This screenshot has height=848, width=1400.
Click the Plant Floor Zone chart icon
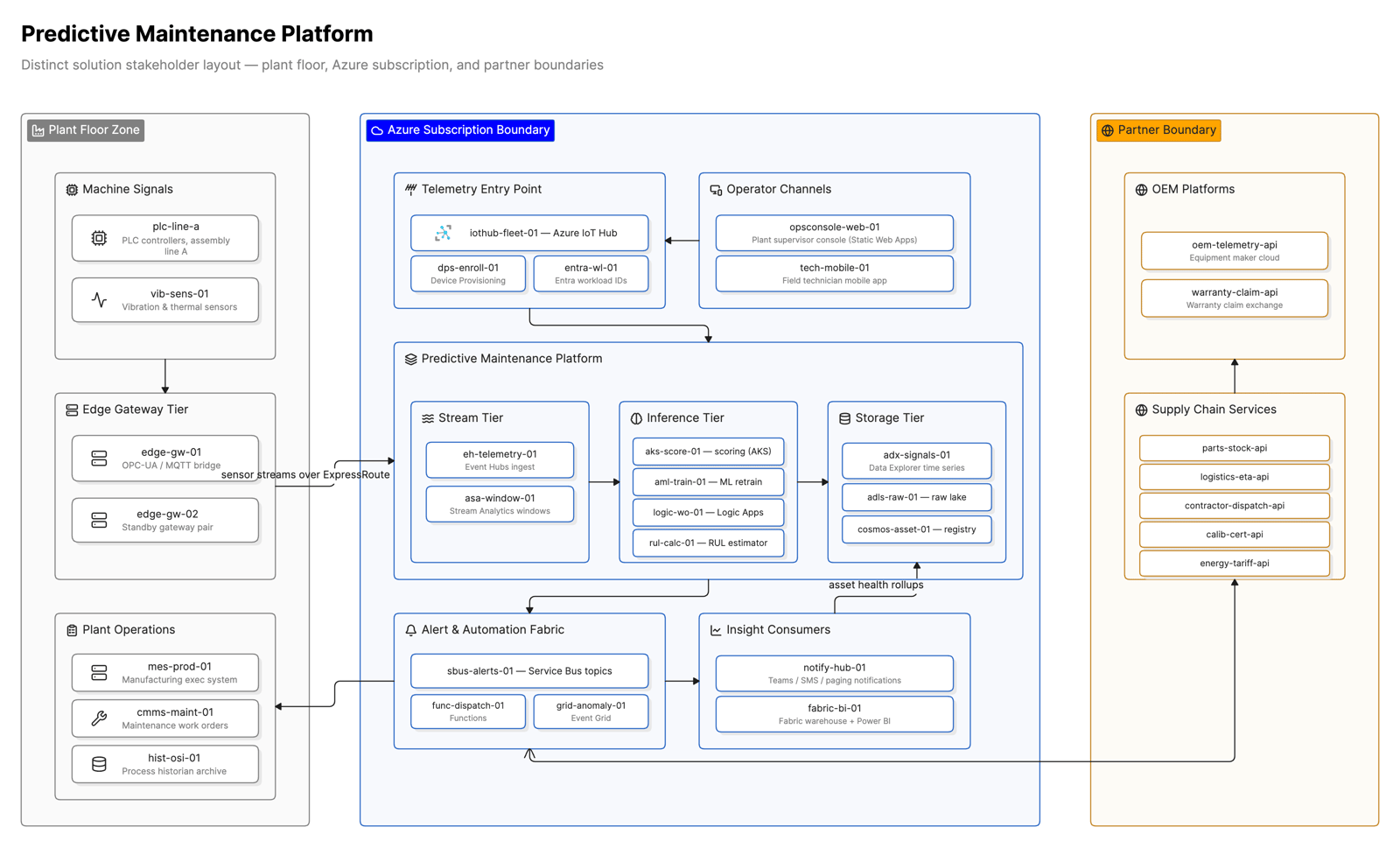38,130
